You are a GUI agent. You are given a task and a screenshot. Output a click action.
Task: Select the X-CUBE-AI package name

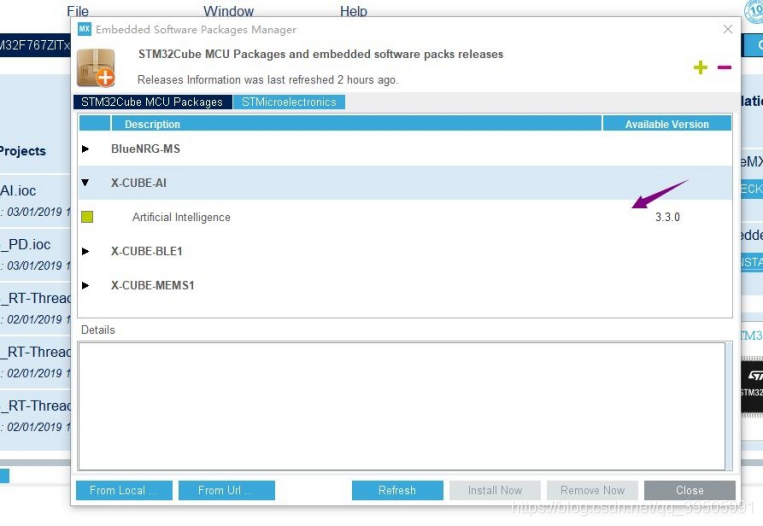pyautogui.click(x=139, y=183)
